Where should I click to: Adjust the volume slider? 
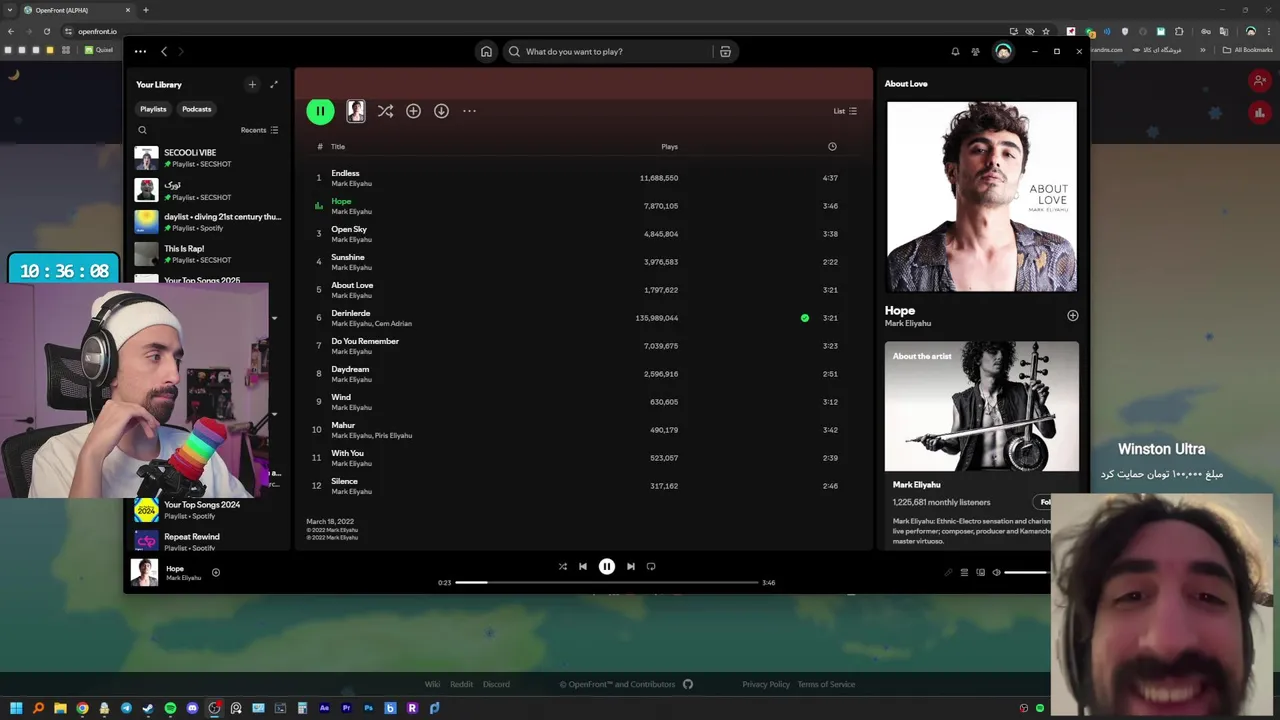coord(1027,572)
